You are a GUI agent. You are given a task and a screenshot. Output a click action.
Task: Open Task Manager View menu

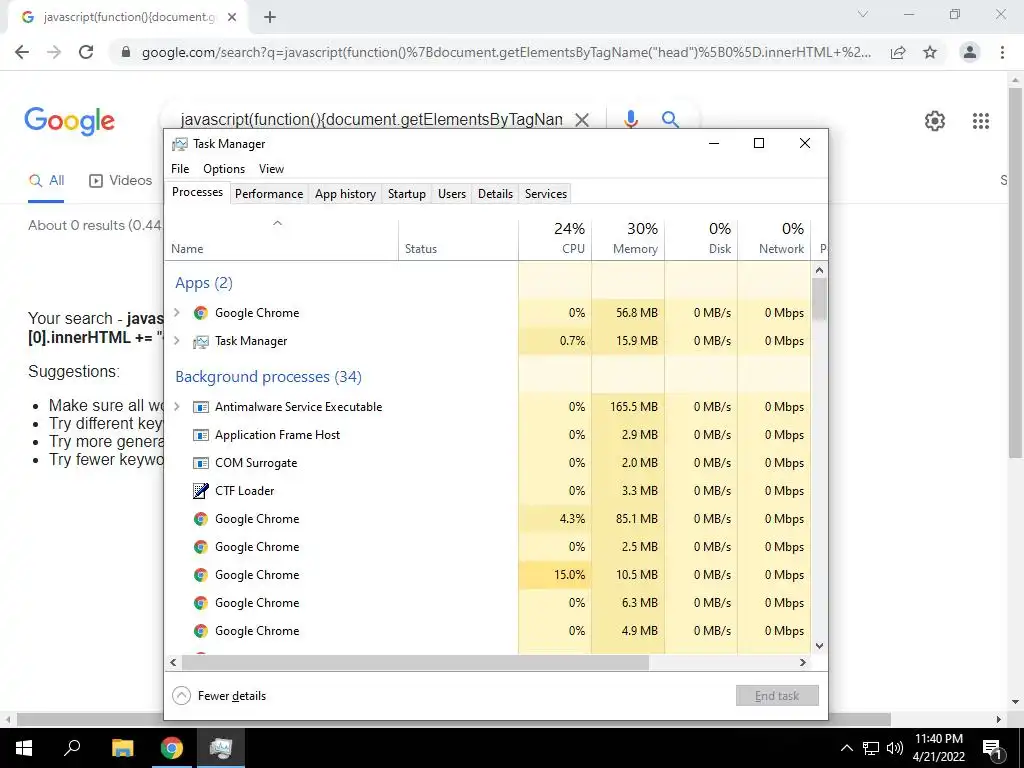(x=271, y=169)
